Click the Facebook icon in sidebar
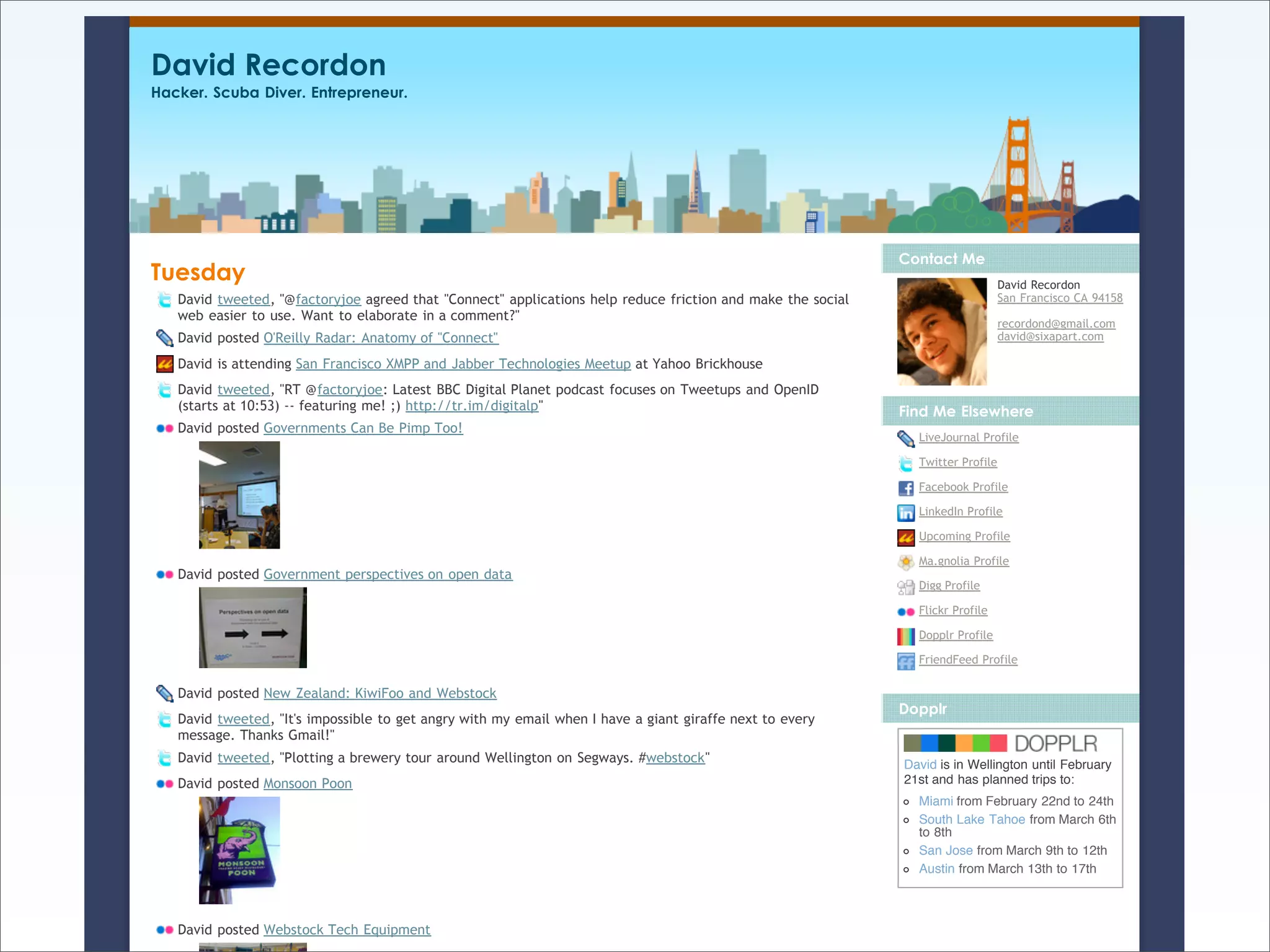 [905, 488]
